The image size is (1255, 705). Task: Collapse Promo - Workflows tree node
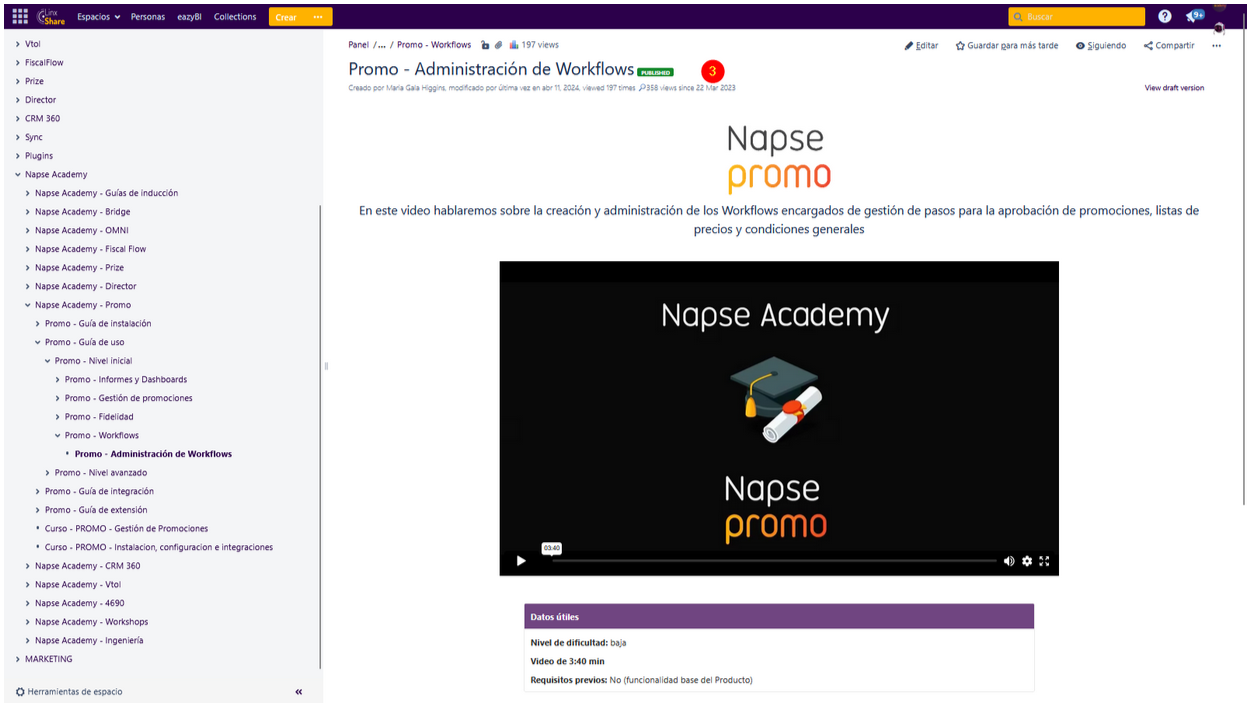tap(58, 435)
